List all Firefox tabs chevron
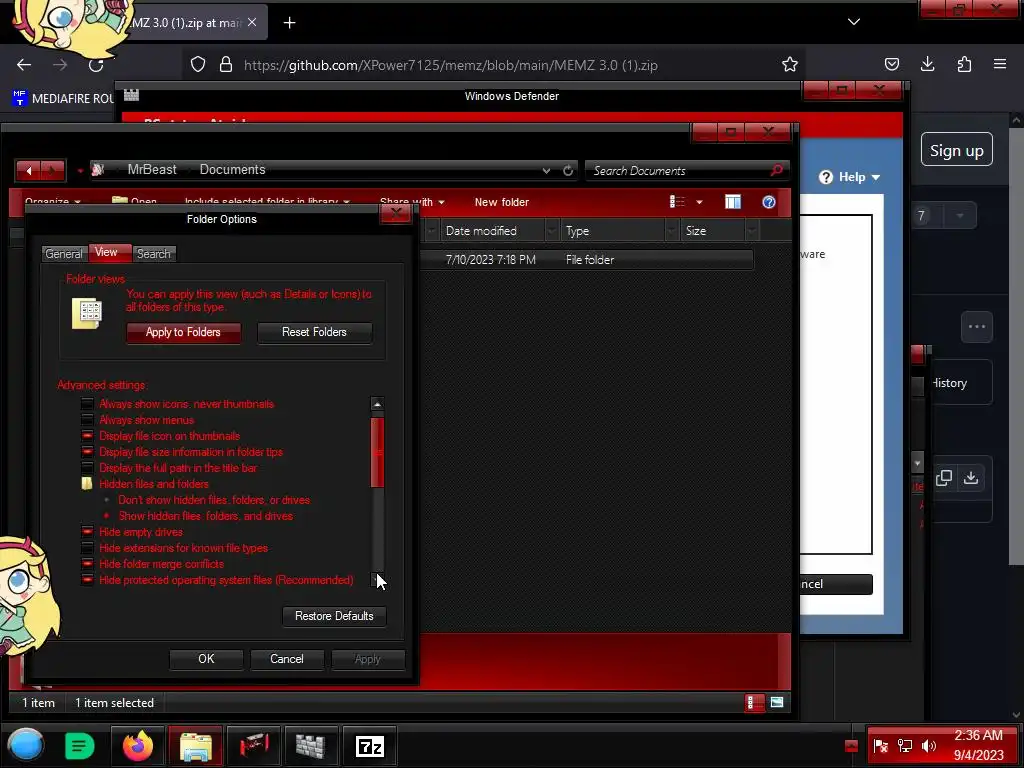1024x768 pixels. pos(854,22)
